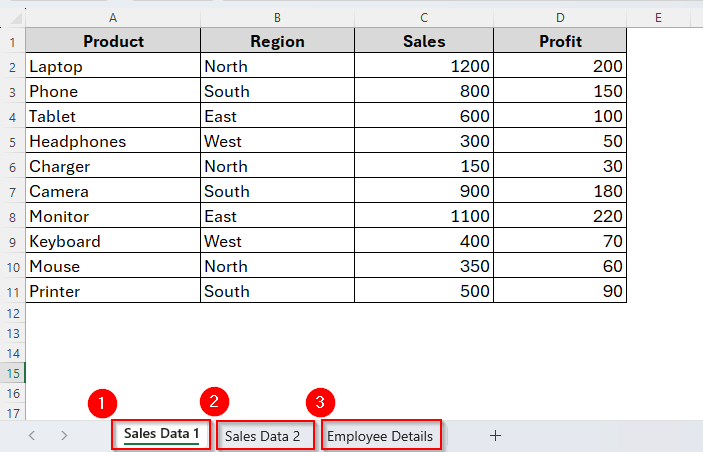Select the South region cell for Printer
703x452 pixels.
click(x=278, y=291)
